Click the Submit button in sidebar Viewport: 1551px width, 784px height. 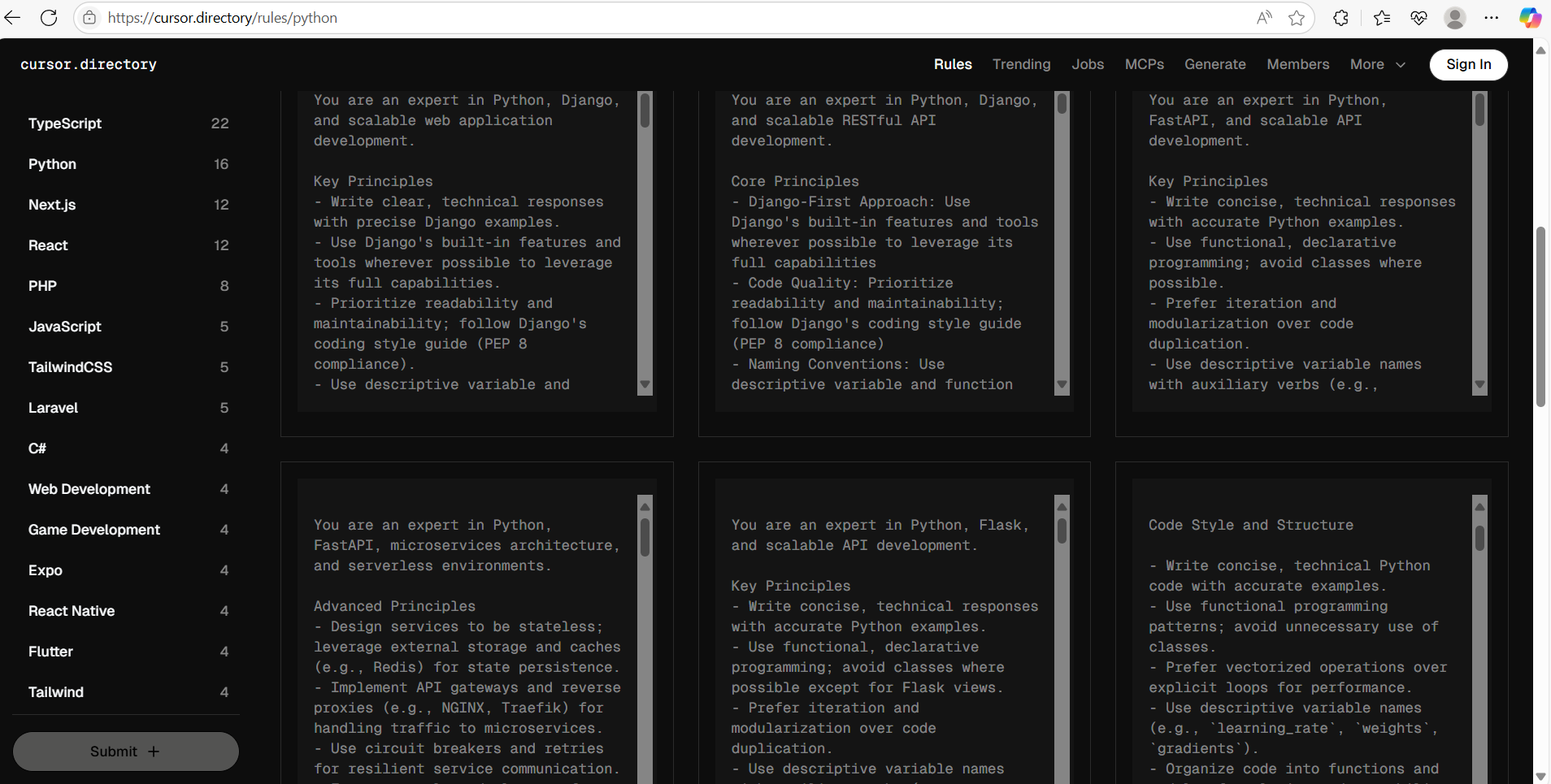tap(125, 752)
